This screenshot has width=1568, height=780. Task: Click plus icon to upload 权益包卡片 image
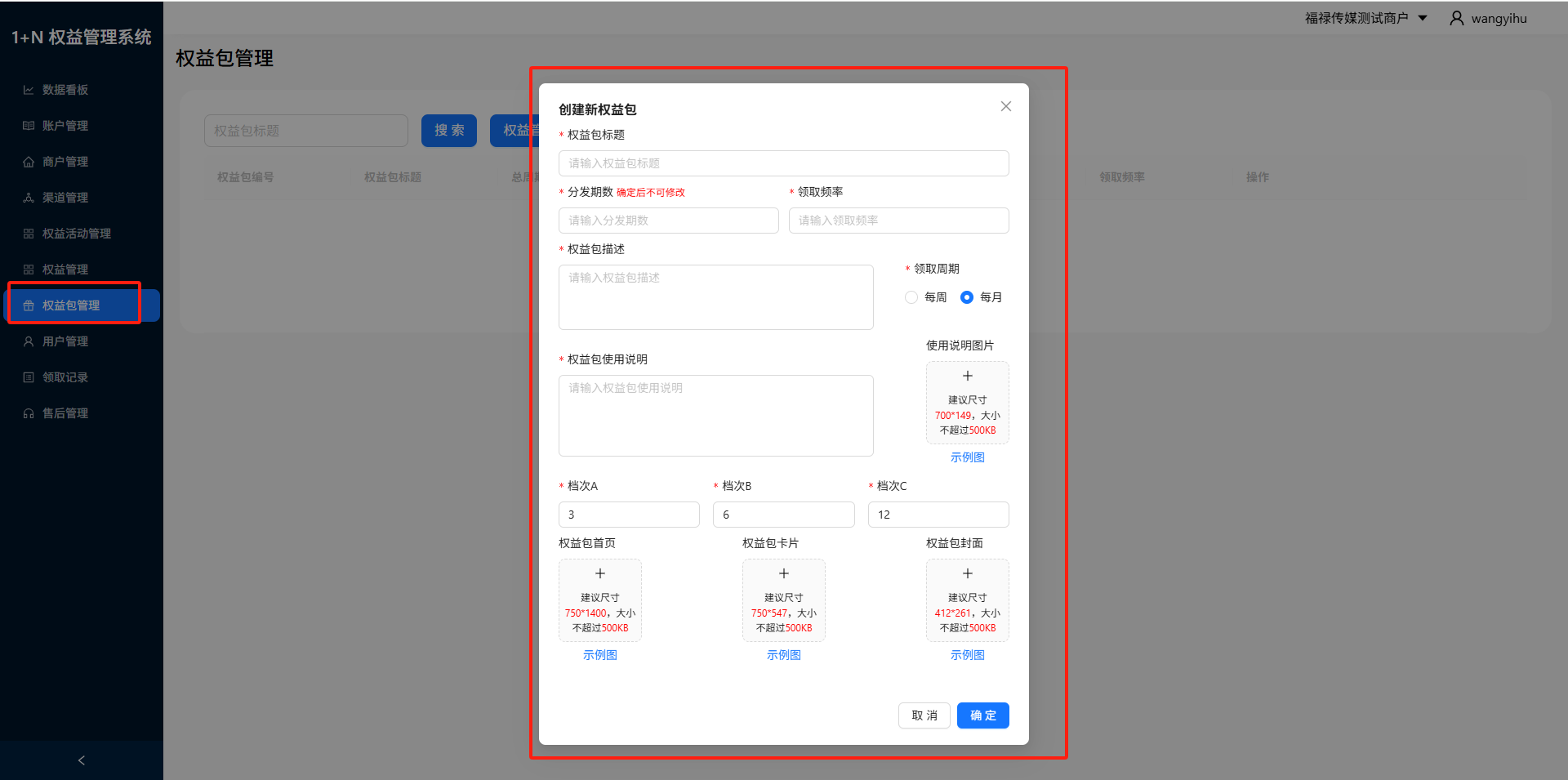[783, 573]
